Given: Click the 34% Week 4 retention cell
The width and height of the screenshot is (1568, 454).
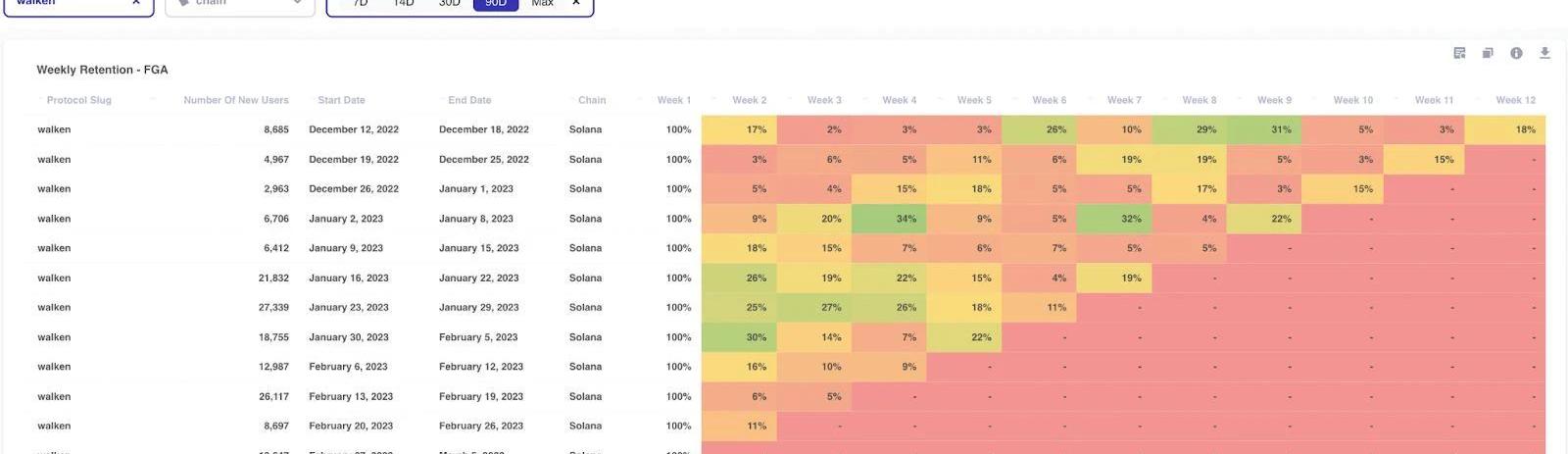Looking at the screenshot, I should 889,219.
